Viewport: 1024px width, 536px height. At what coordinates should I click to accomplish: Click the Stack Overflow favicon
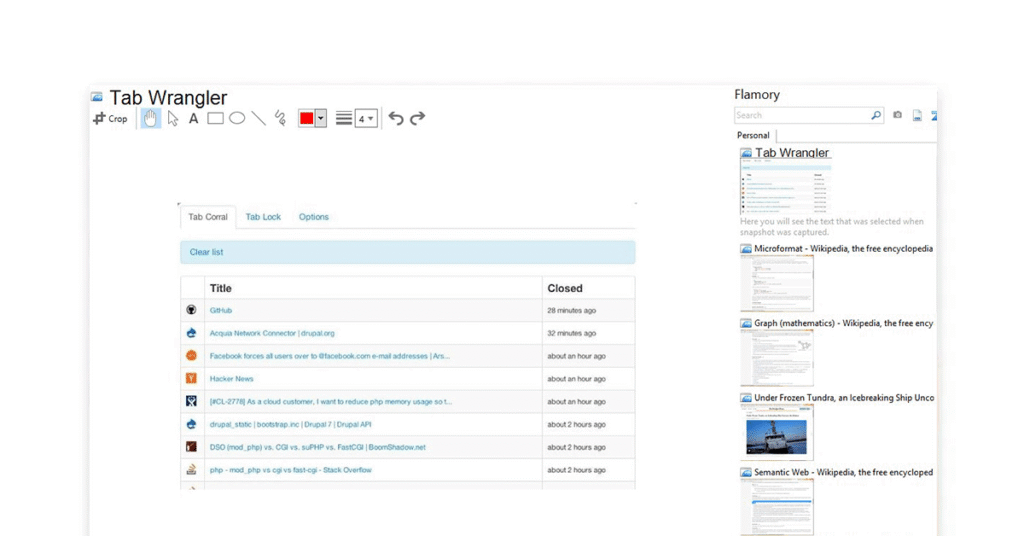[x=191, y=469]
